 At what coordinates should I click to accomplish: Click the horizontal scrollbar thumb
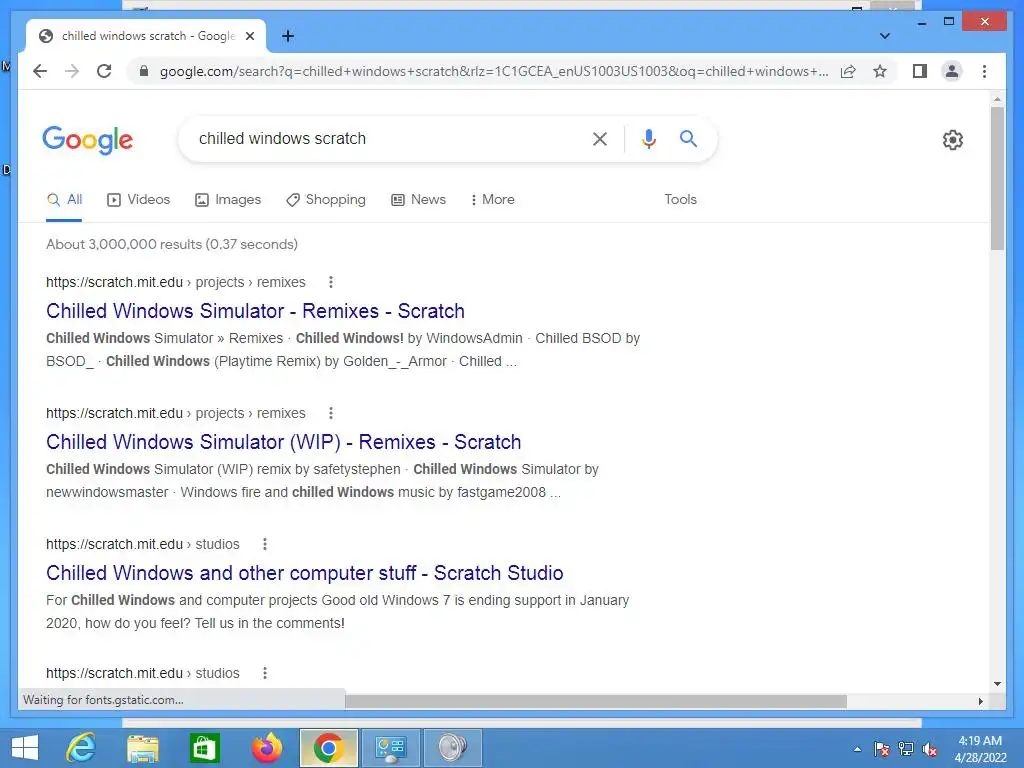tap(596, 701)
